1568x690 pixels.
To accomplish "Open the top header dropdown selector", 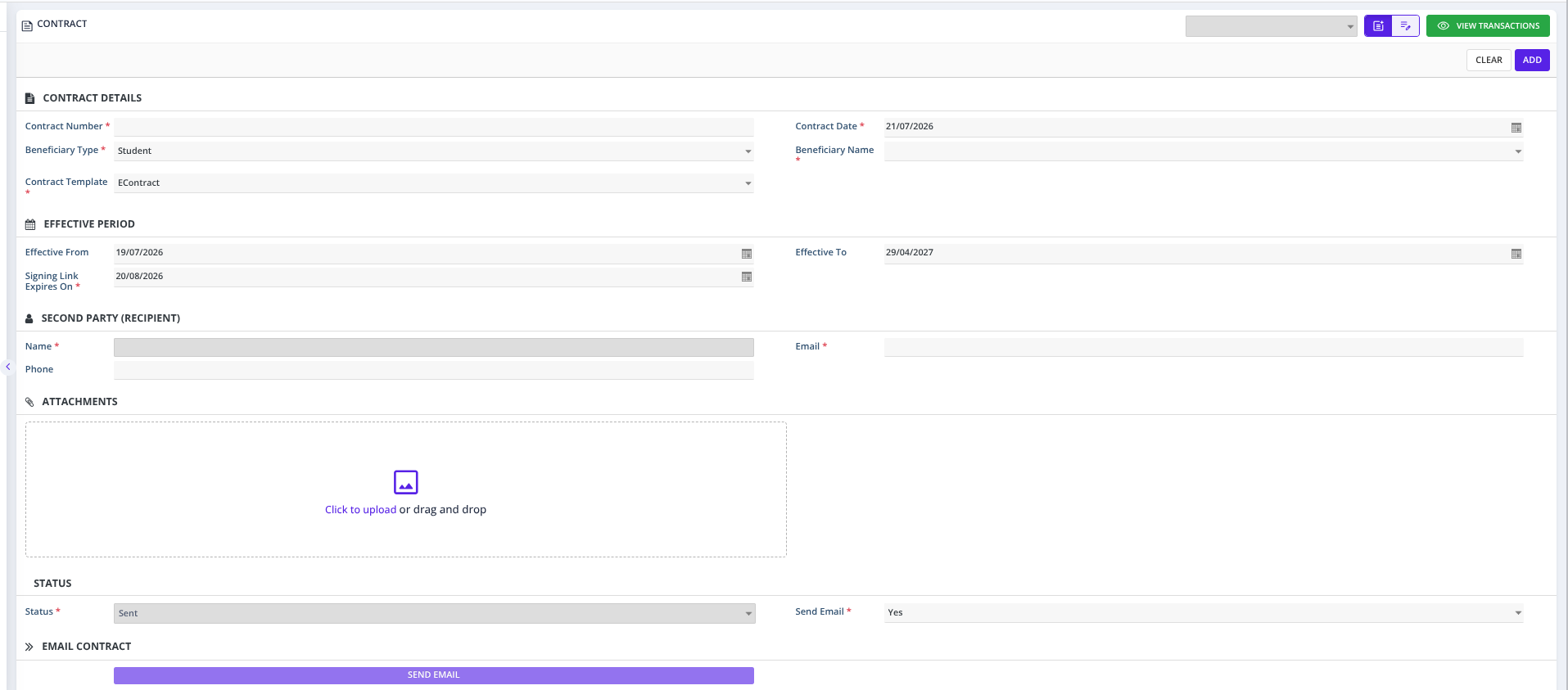I will click(x=1271, y=26).
